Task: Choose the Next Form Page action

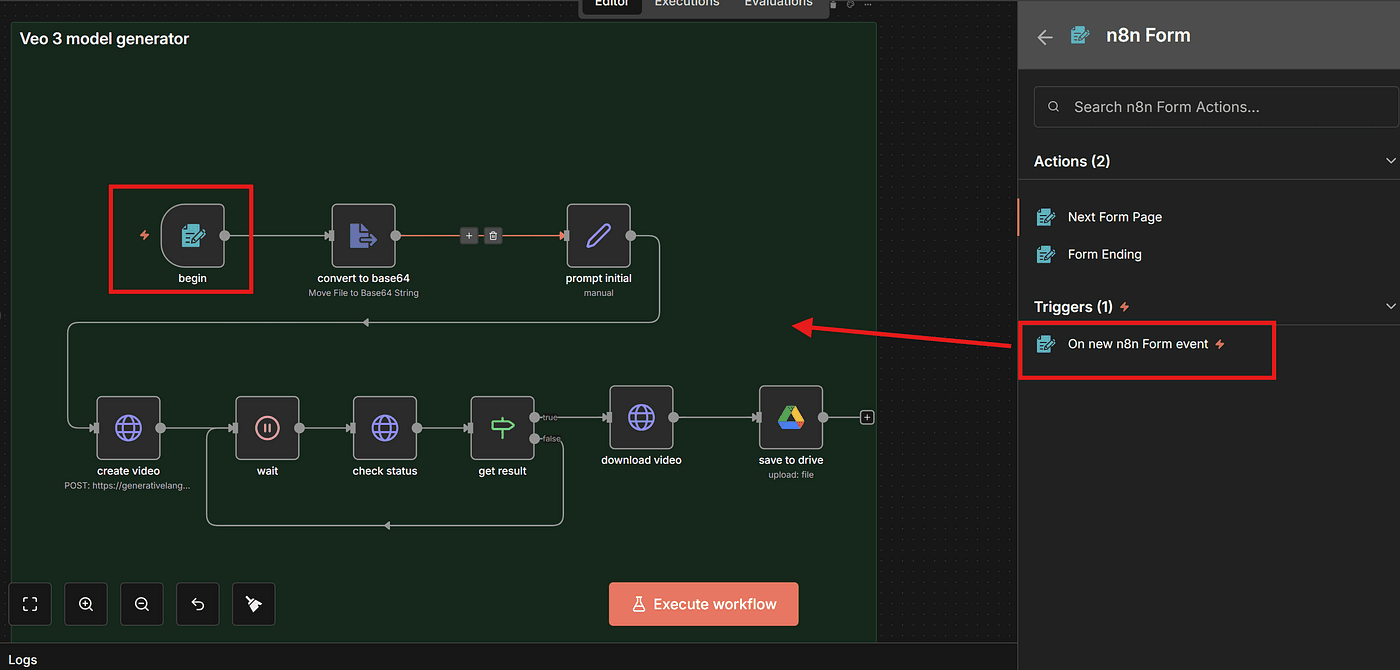Action: pyautogui.click(x=1114, y=217)
